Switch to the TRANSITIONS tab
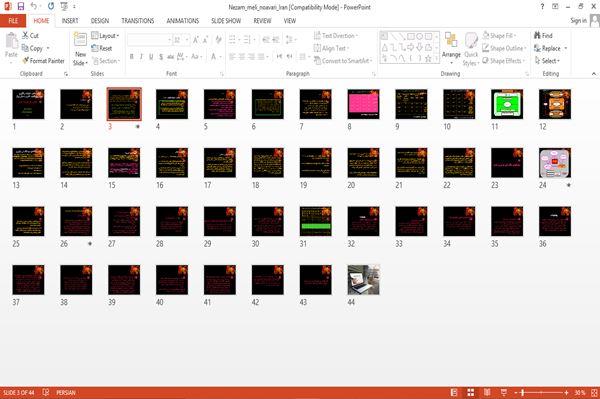 click(138, 21)
